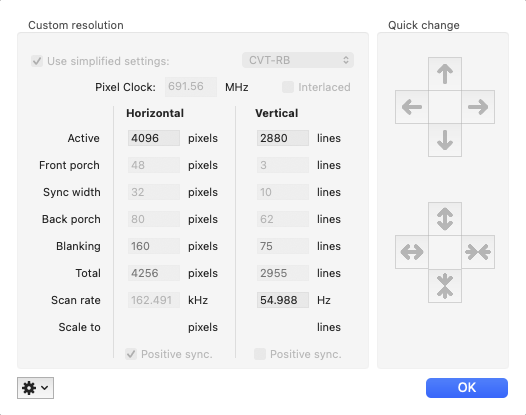Click the vertical Active lines field
The image size is (526, 415).
pyautogui.click(x=283, y=138)
